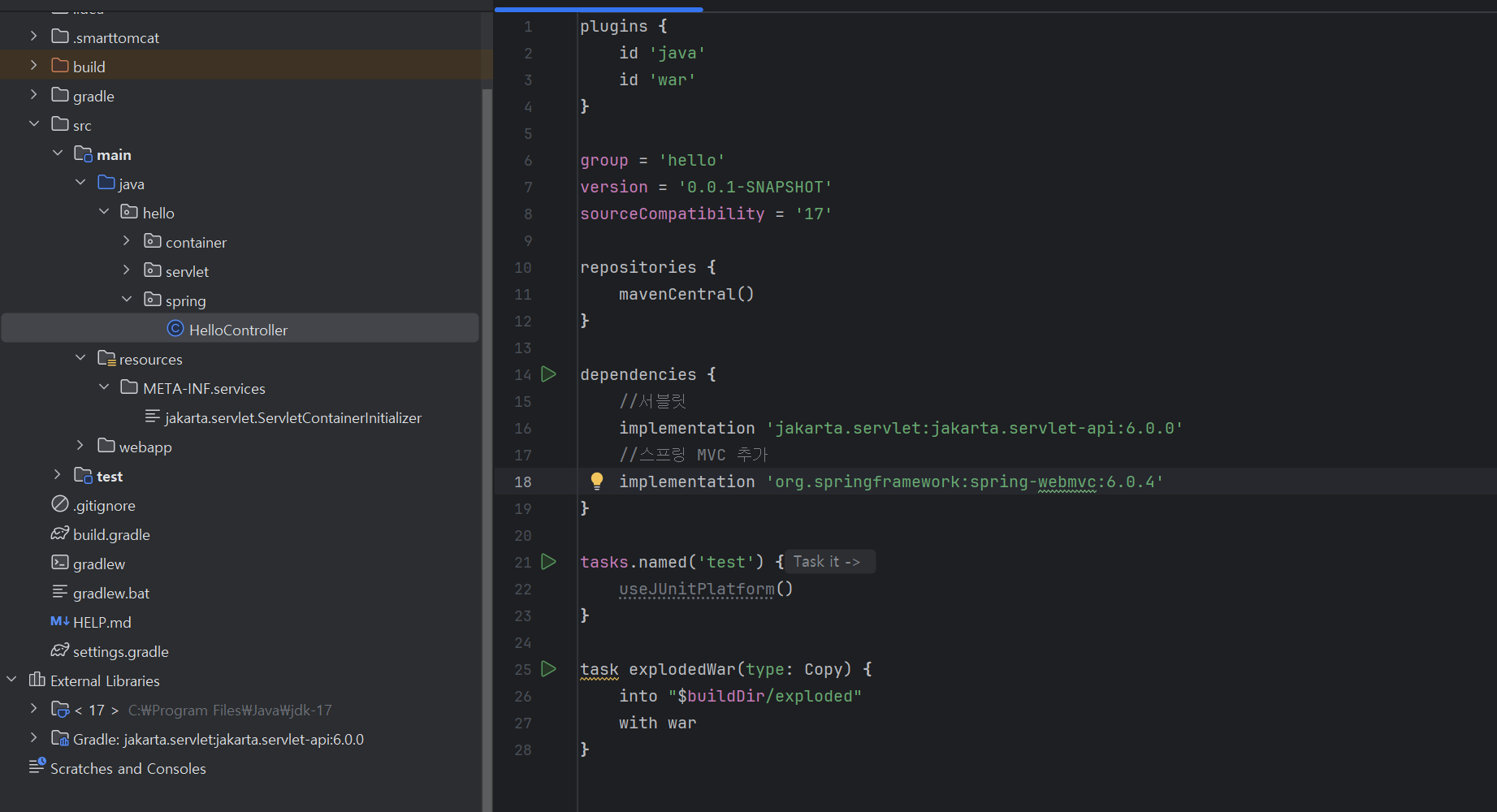This screenshot has width=1497, height=812.
Task: Click the explodedWar task name
Action: [x=682, y=669]
